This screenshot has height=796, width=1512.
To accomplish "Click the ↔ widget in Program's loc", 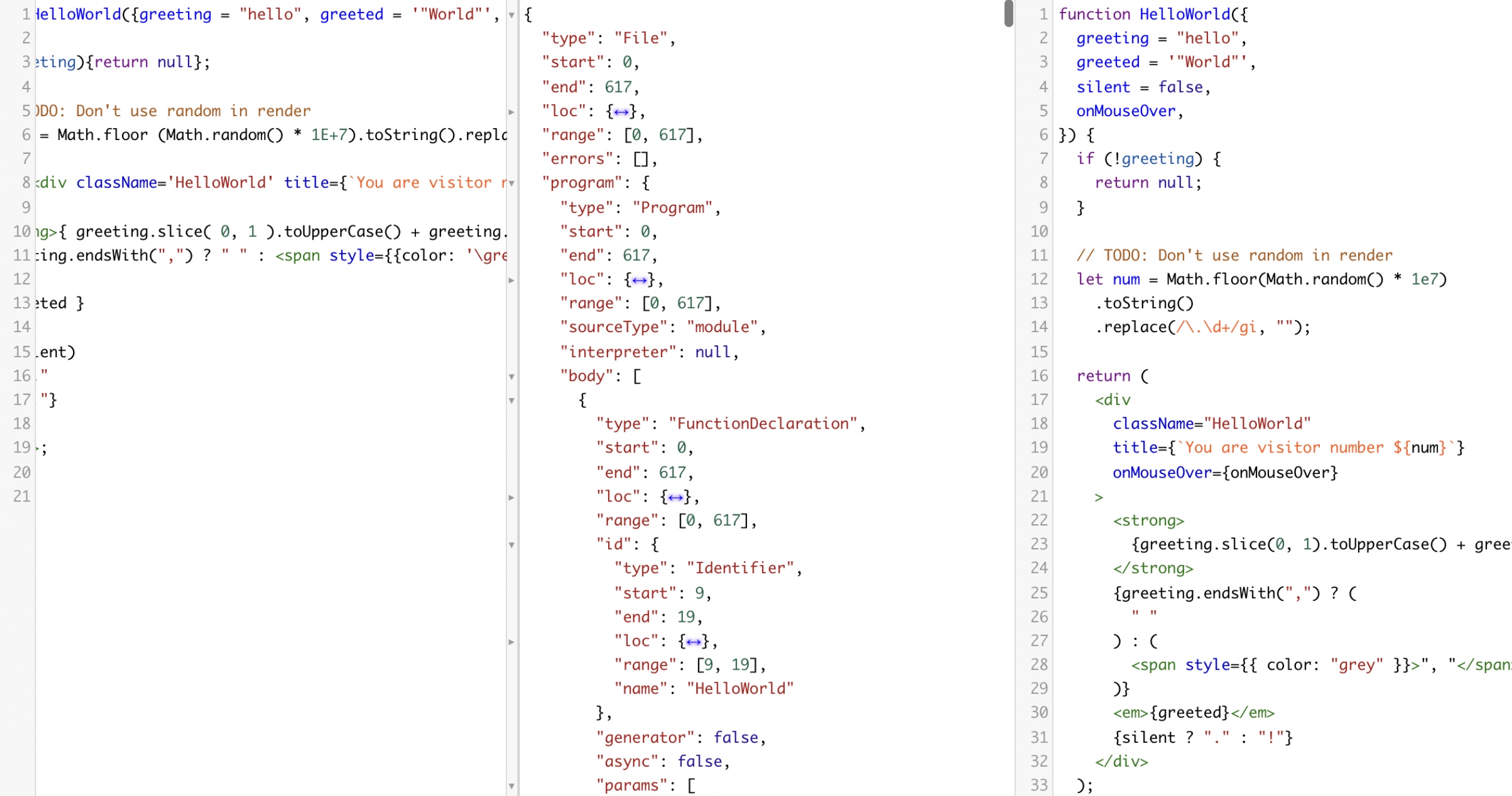I will click(x=639, y=280).
